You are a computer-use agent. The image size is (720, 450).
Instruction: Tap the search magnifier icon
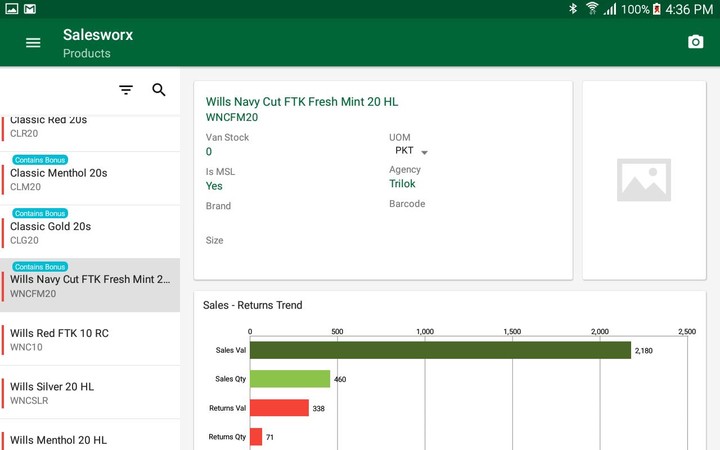(159, 90)
